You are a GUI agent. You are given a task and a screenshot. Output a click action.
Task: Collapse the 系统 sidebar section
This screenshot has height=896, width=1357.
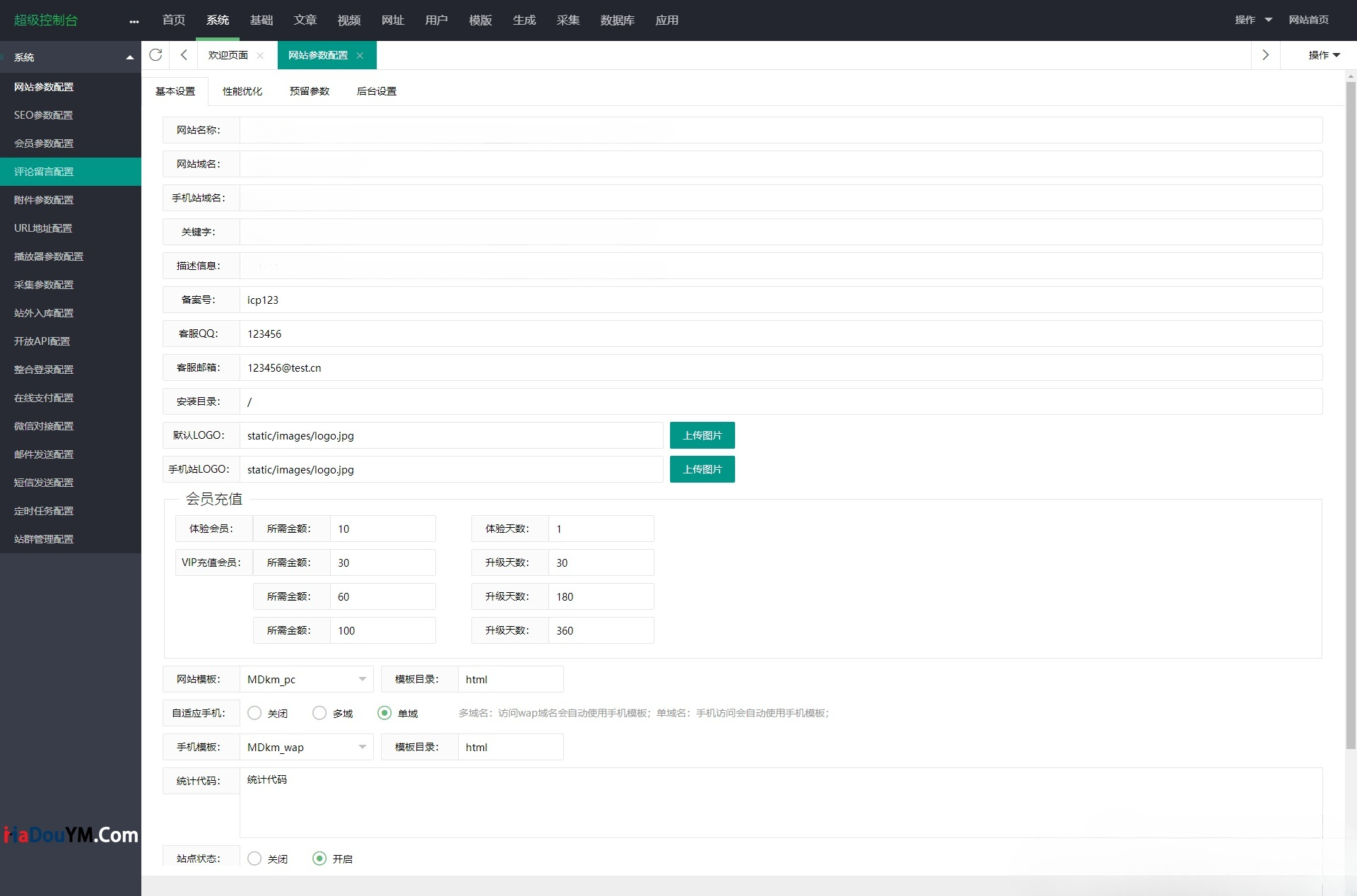129,57
